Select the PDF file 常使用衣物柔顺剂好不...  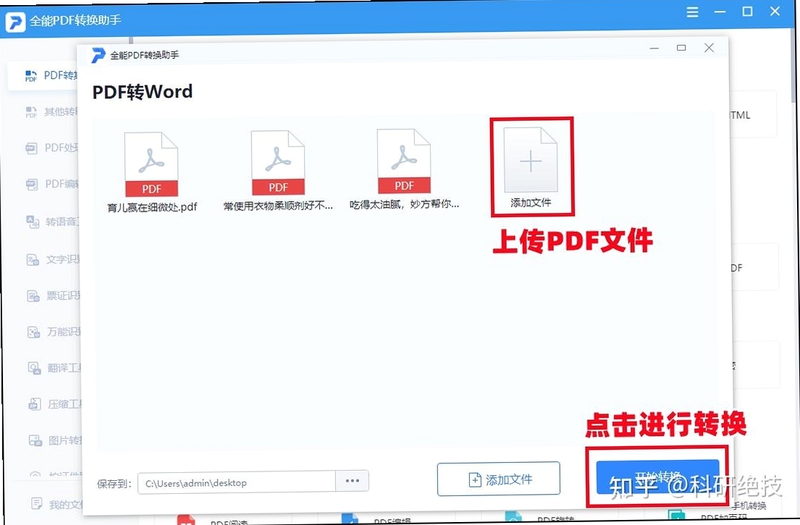(278, 171)
